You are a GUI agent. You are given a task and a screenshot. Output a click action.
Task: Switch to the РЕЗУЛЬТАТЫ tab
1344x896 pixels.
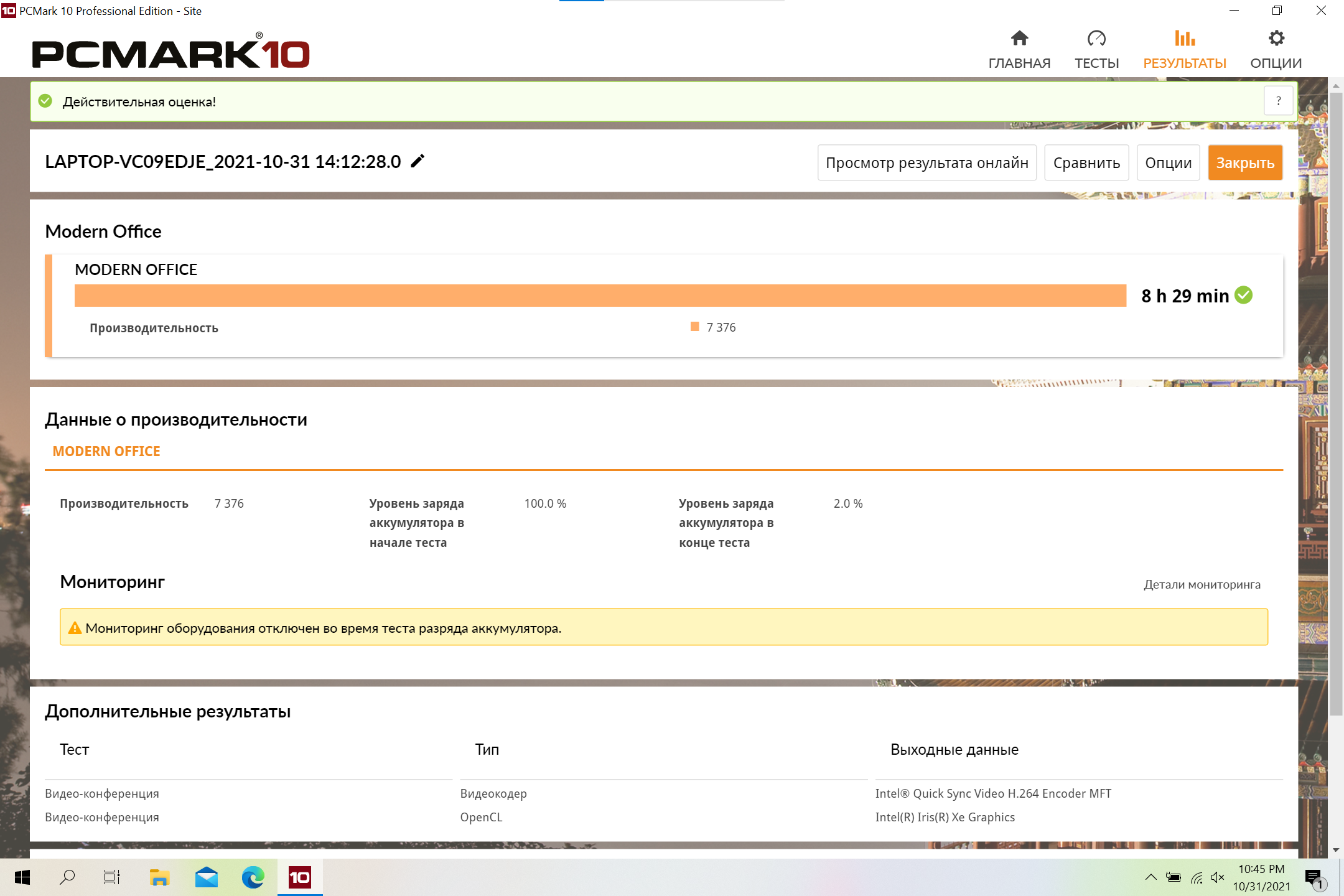(1184, 50)
